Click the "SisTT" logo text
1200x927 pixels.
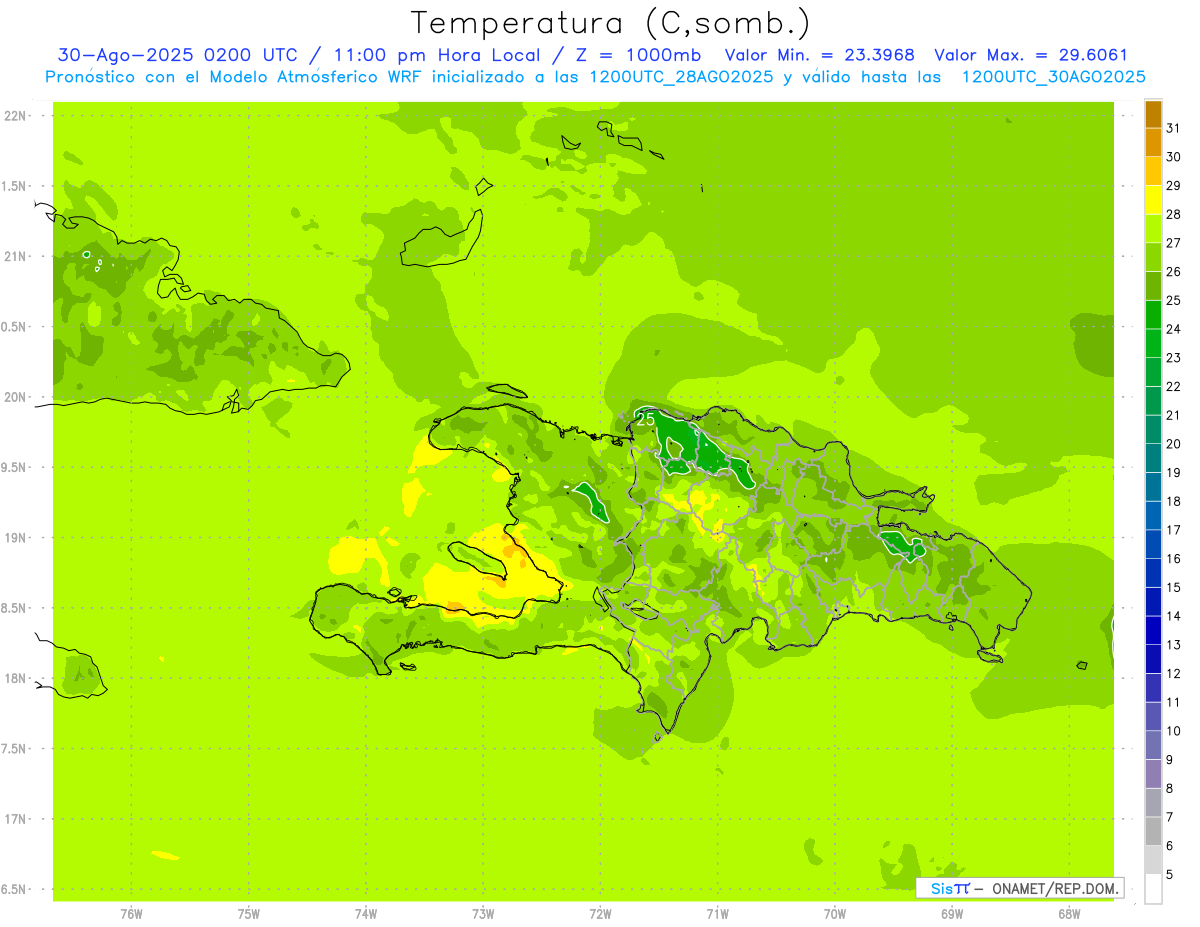click(x=950, y=888)
